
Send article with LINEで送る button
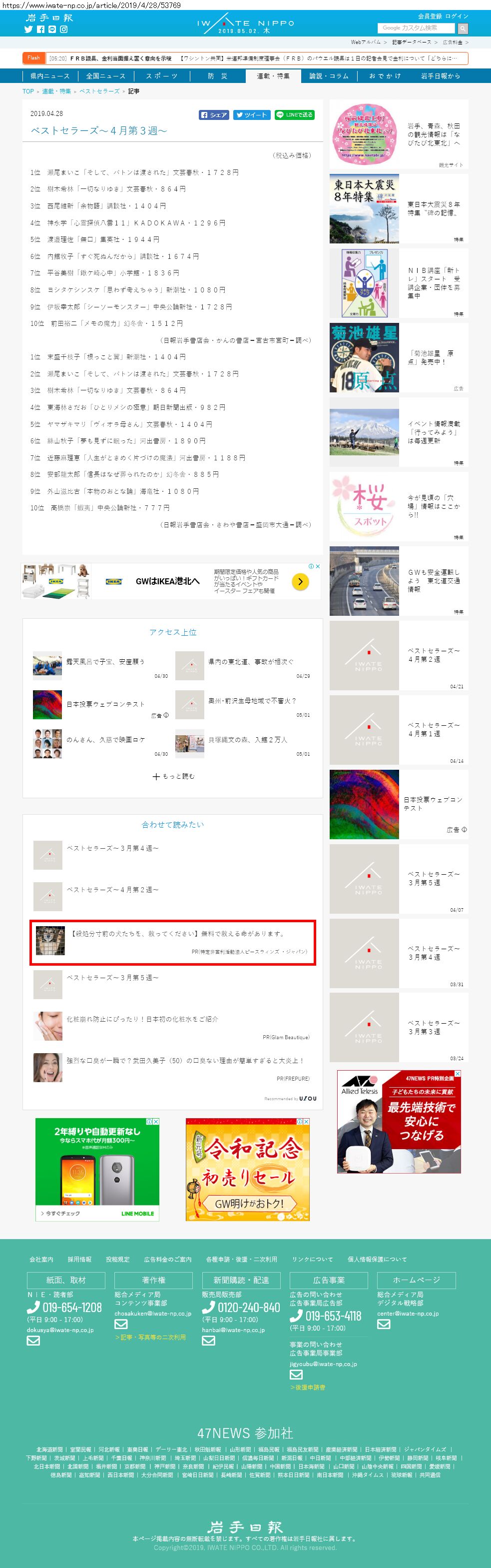coord(295,114)
